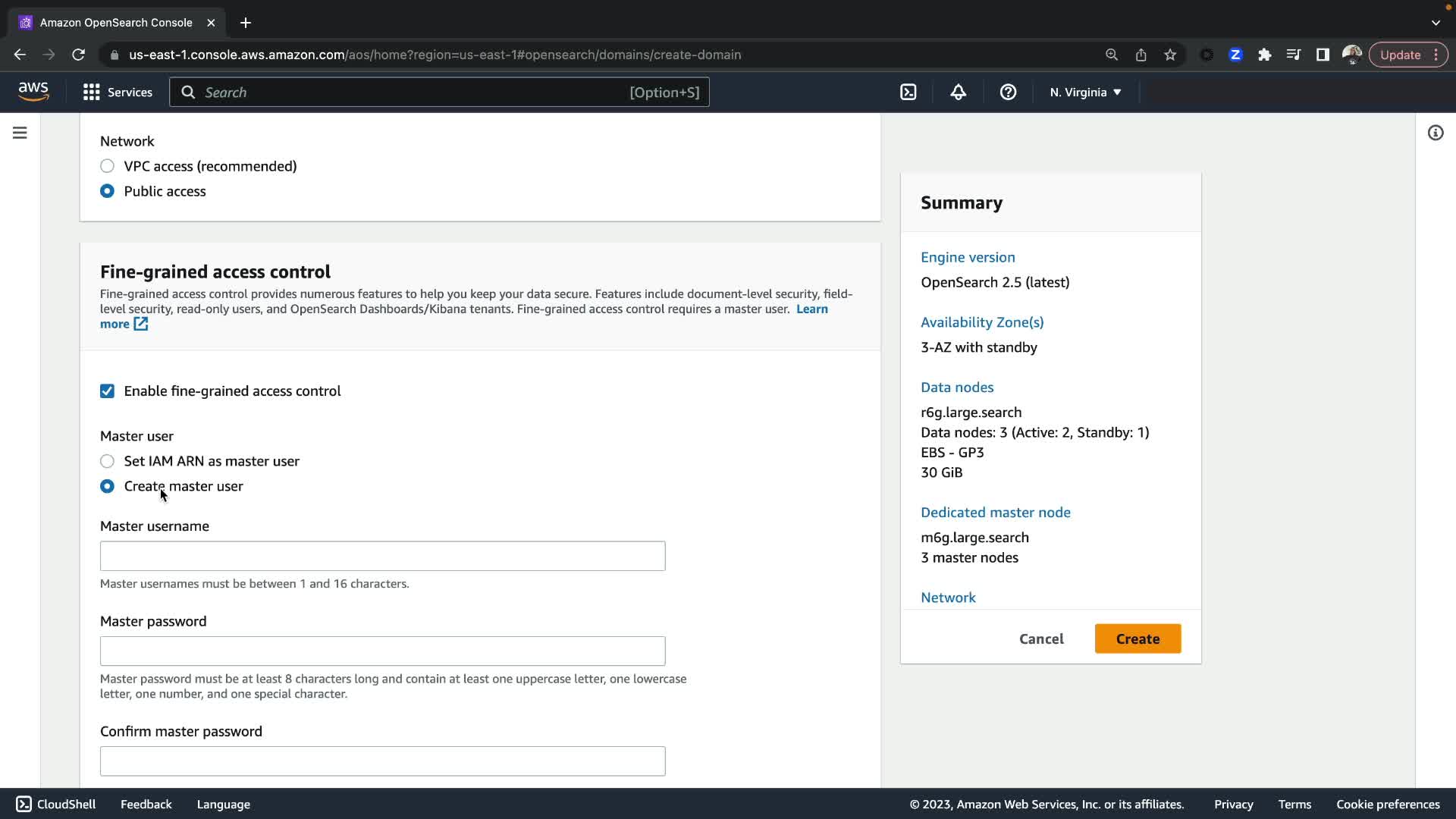Open the AWS help question mark icon
This screenshot has width=1456, height=819.
(1008, 93)
